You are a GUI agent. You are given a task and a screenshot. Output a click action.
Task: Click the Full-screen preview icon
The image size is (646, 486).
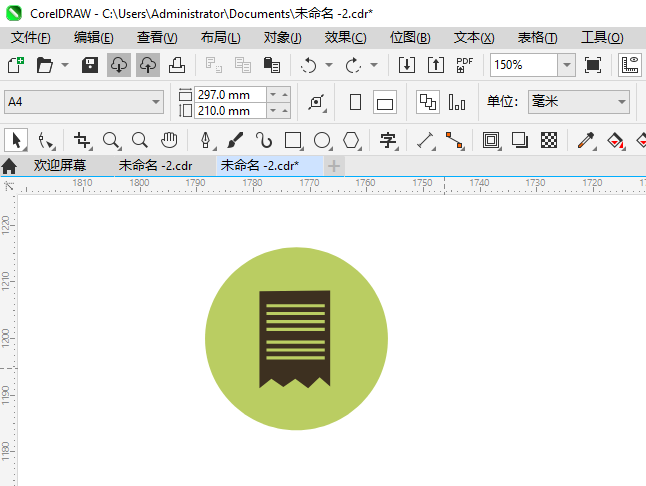pos(592,65)
